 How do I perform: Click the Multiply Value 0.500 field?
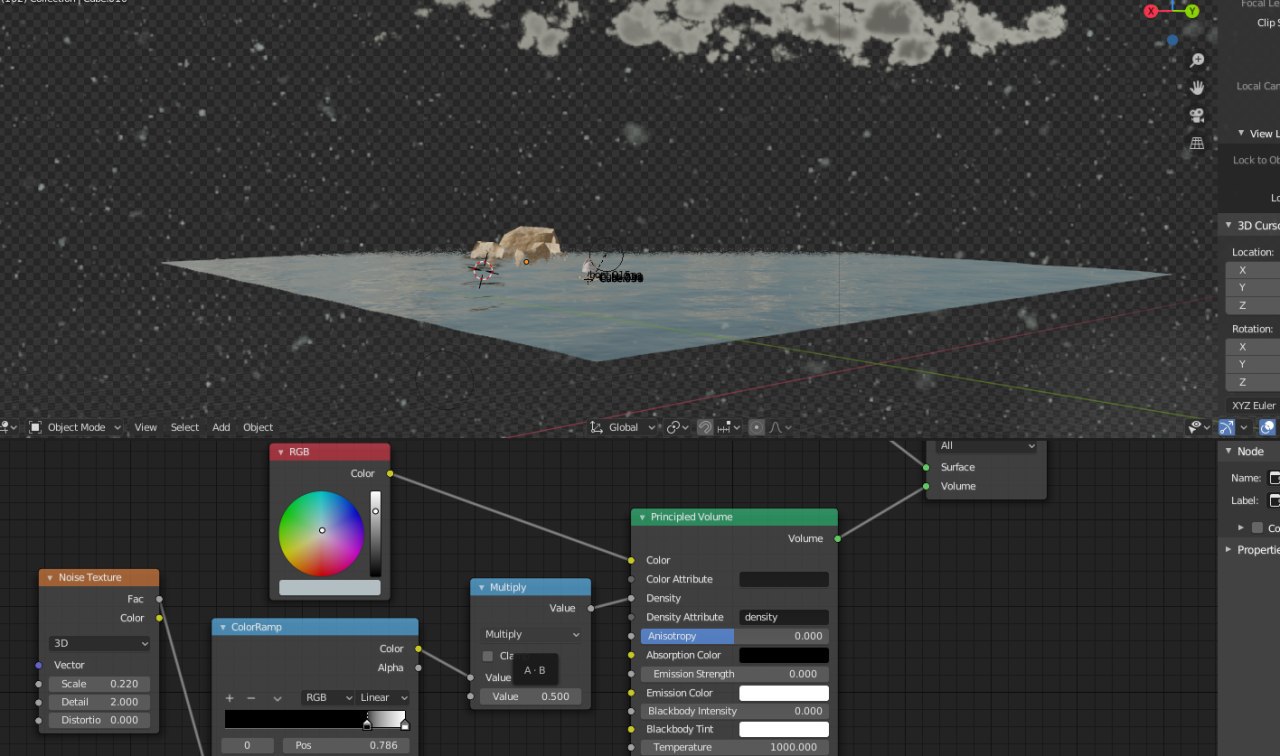531,696
